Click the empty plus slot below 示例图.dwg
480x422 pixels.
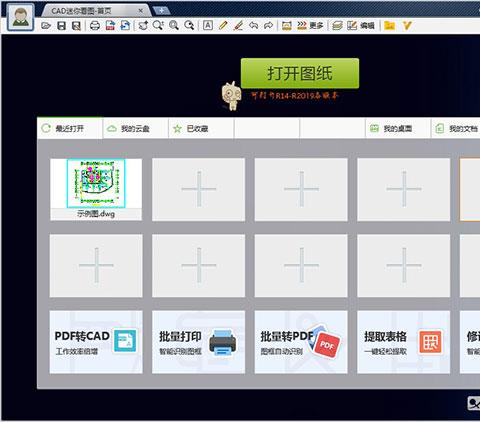pos(96,266)
